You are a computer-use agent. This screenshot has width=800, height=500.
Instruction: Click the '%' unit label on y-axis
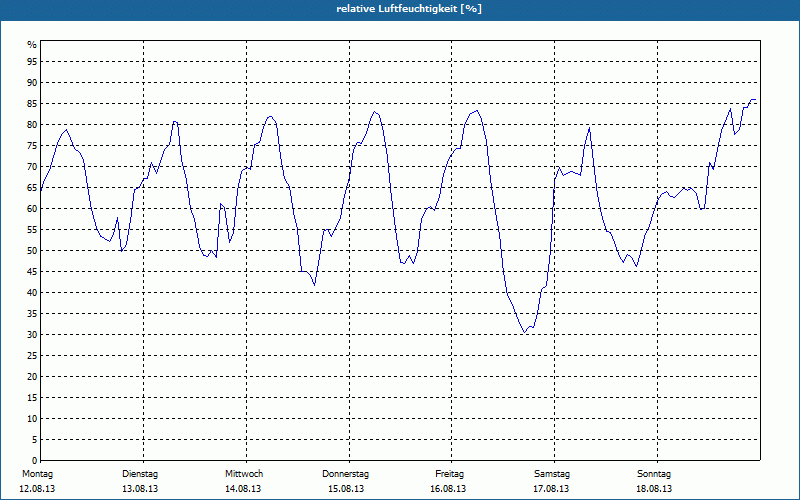click(32, 45)
